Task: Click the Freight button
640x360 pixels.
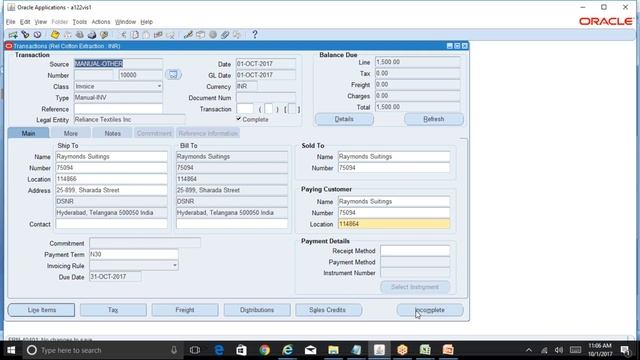Action: tap(185, 310)
